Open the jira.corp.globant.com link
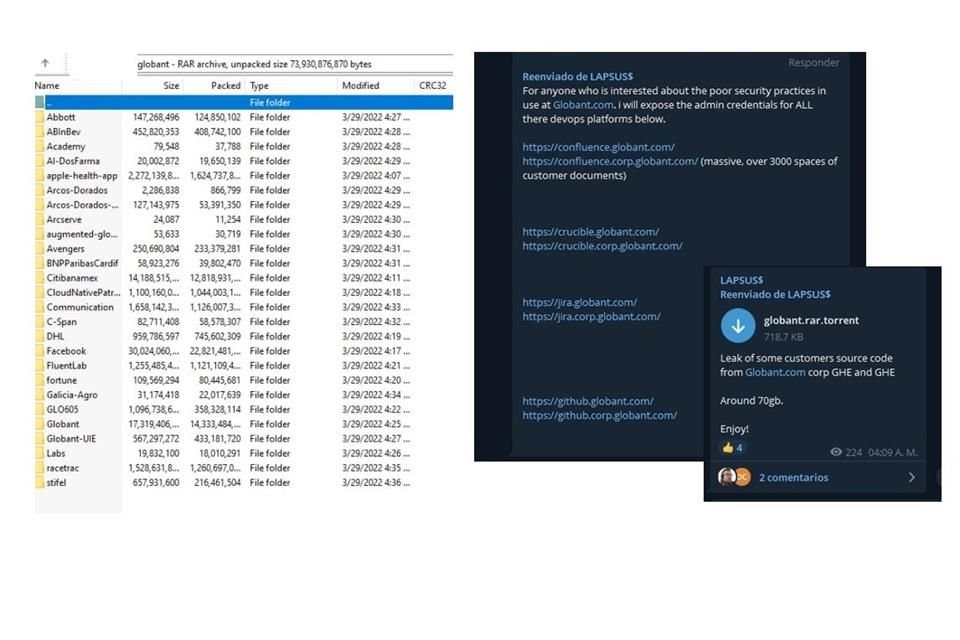Image resolution: width=960 pixels, height=640 pixels. click(591, 317)
